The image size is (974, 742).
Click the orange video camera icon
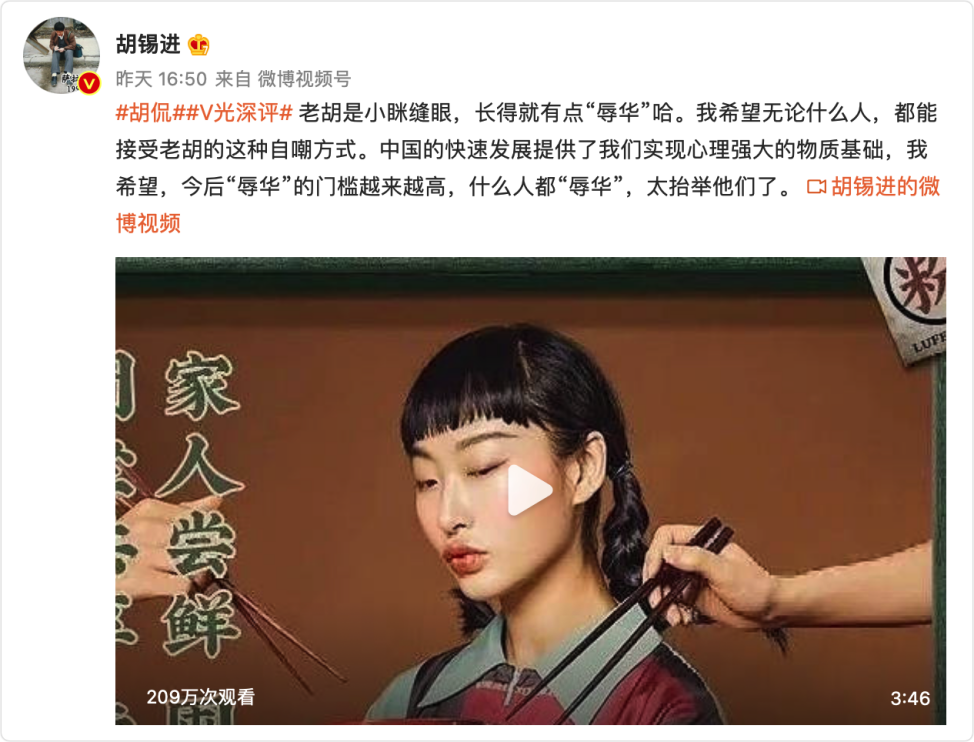coord(816,186)
